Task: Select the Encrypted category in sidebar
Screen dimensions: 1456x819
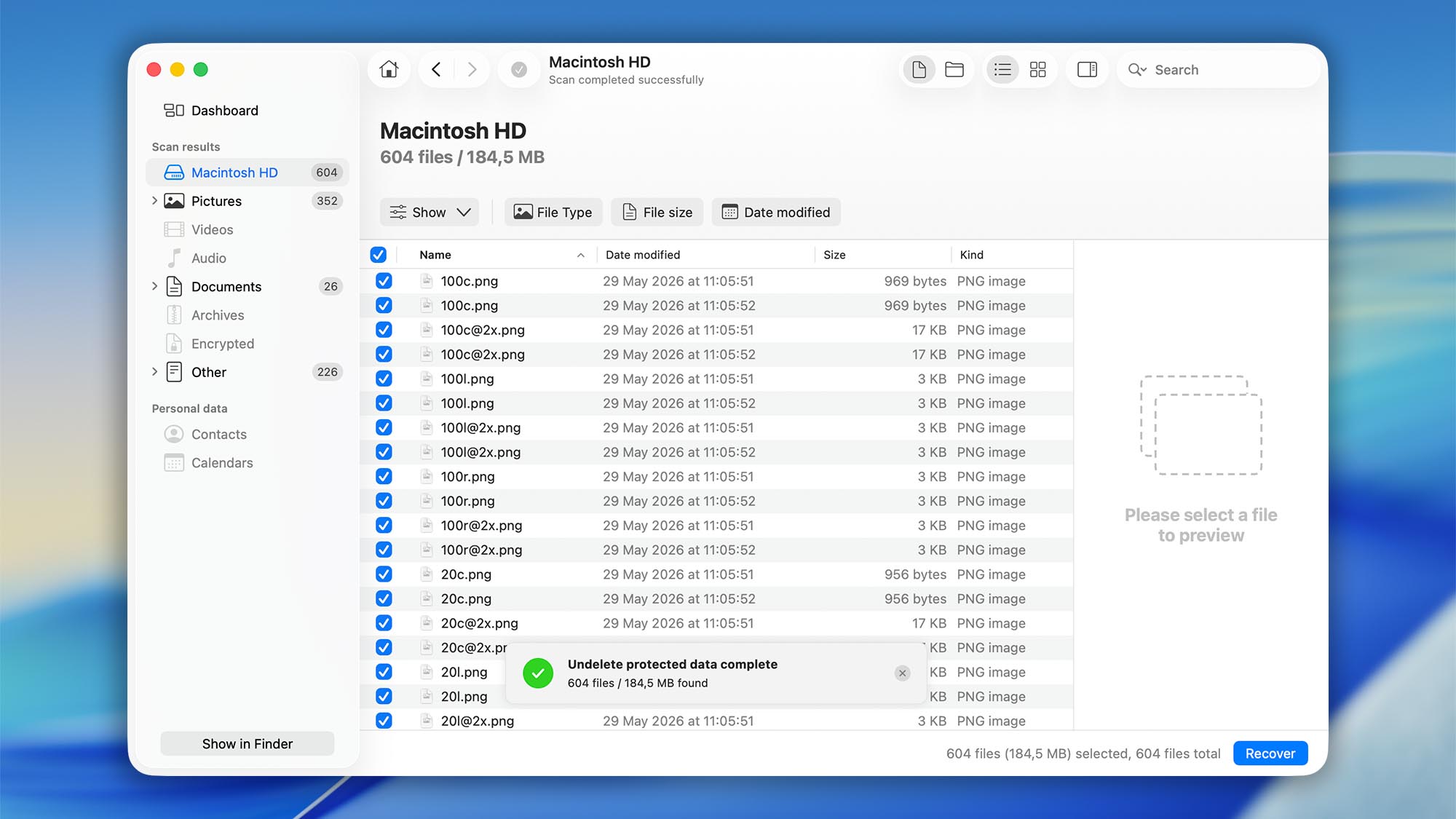Action: coord(248,344)
